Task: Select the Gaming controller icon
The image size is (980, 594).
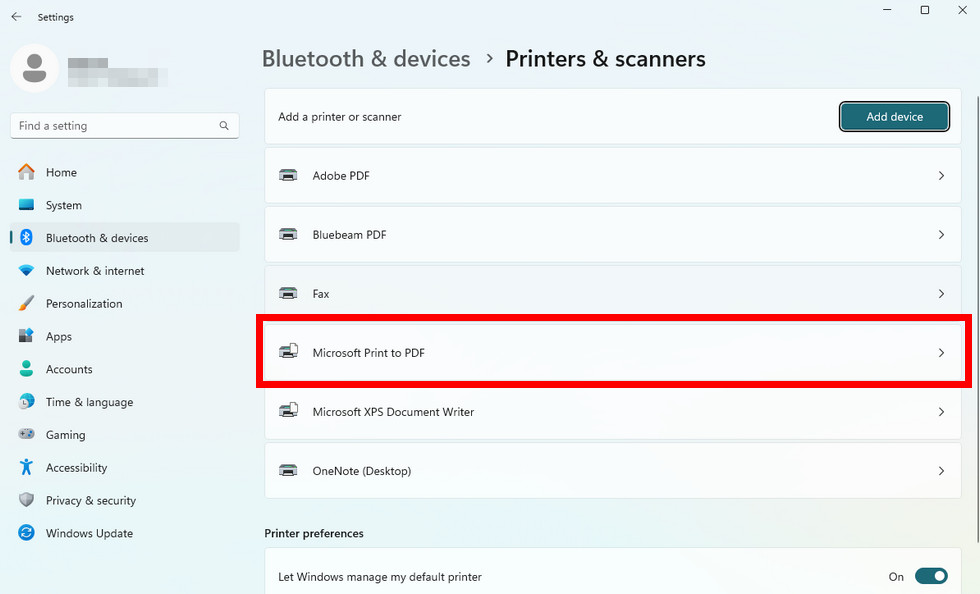Action: 24,434
